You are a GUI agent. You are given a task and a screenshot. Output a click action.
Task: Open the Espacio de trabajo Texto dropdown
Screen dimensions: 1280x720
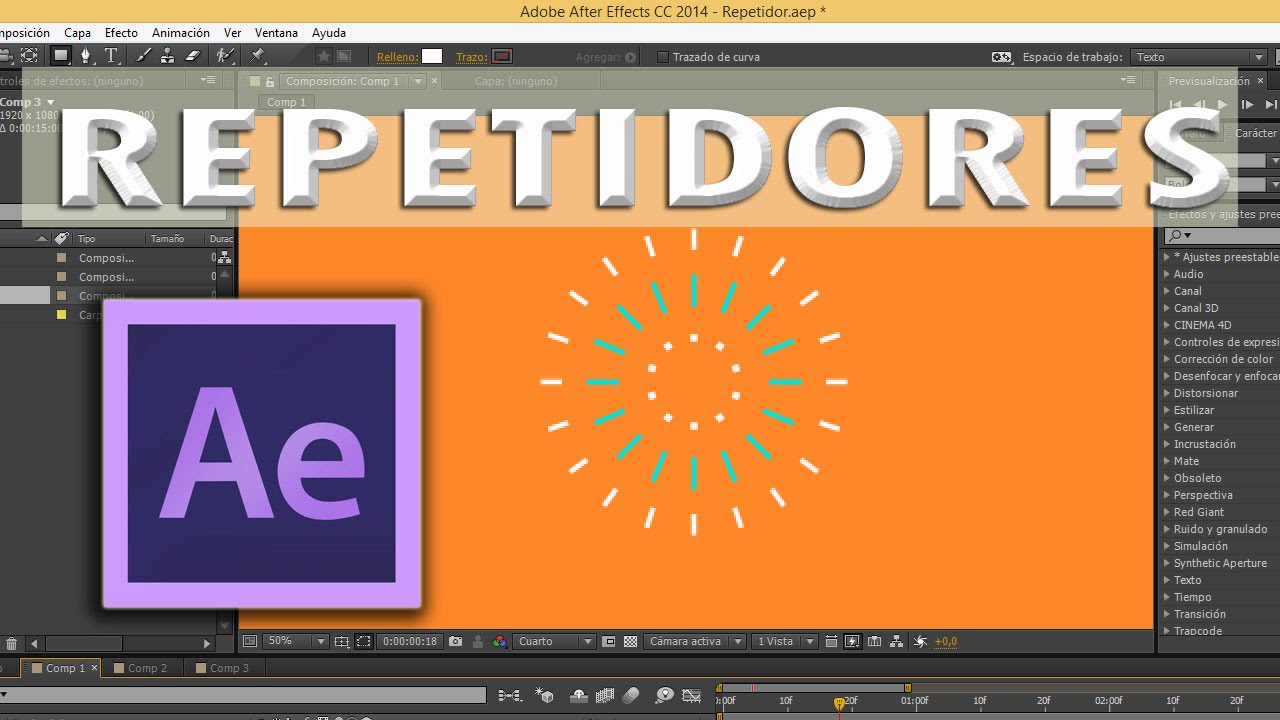pos(1199,57)
